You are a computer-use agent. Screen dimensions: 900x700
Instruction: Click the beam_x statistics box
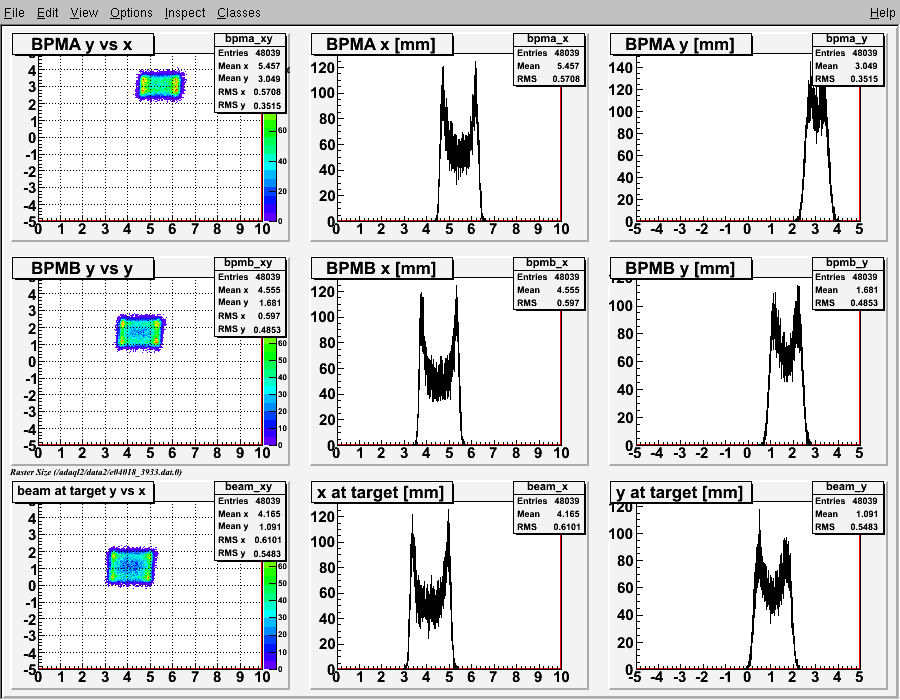click(549, 507)
